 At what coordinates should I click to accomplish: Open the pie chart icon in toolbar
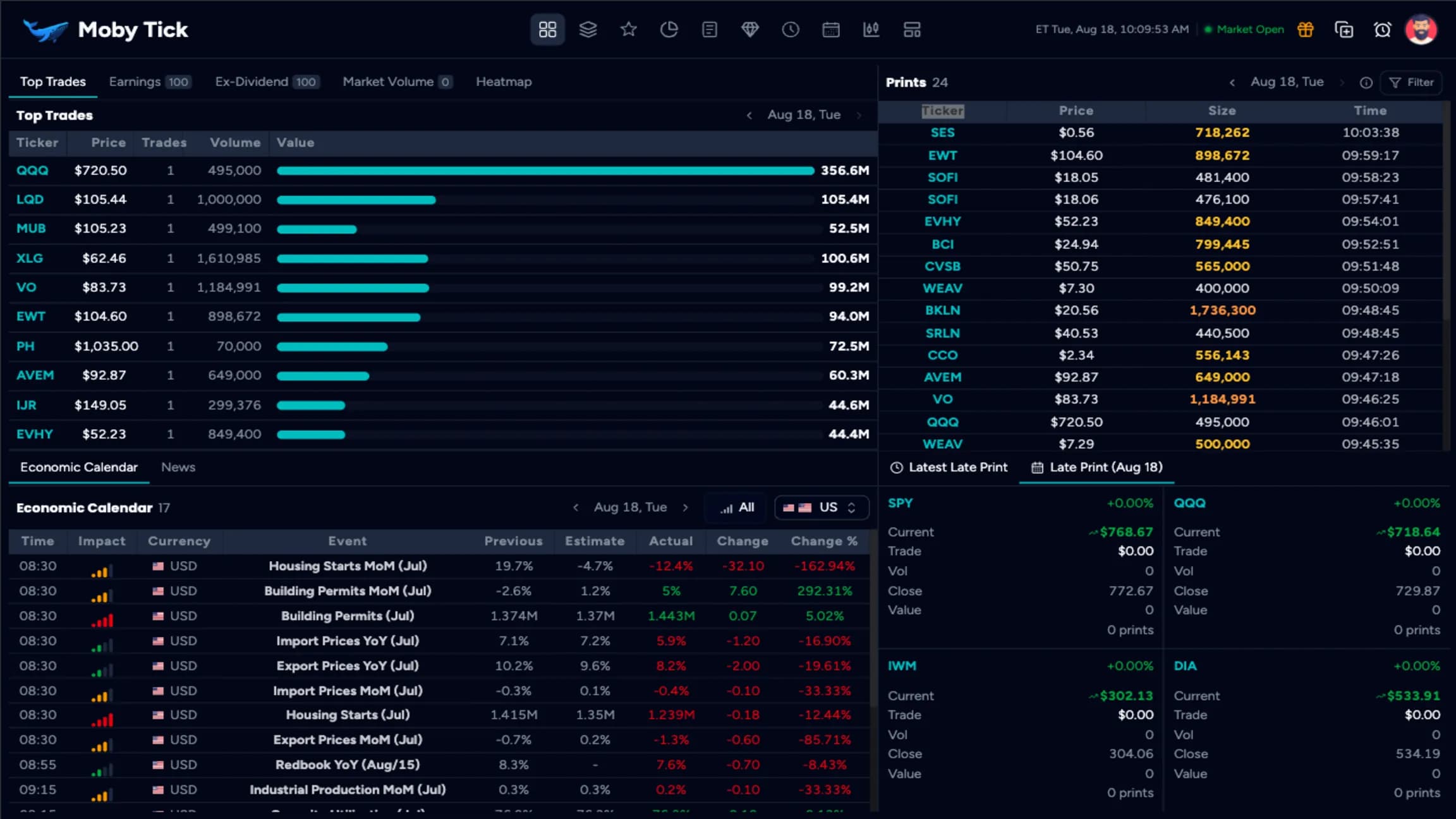(x=669, y=30)
